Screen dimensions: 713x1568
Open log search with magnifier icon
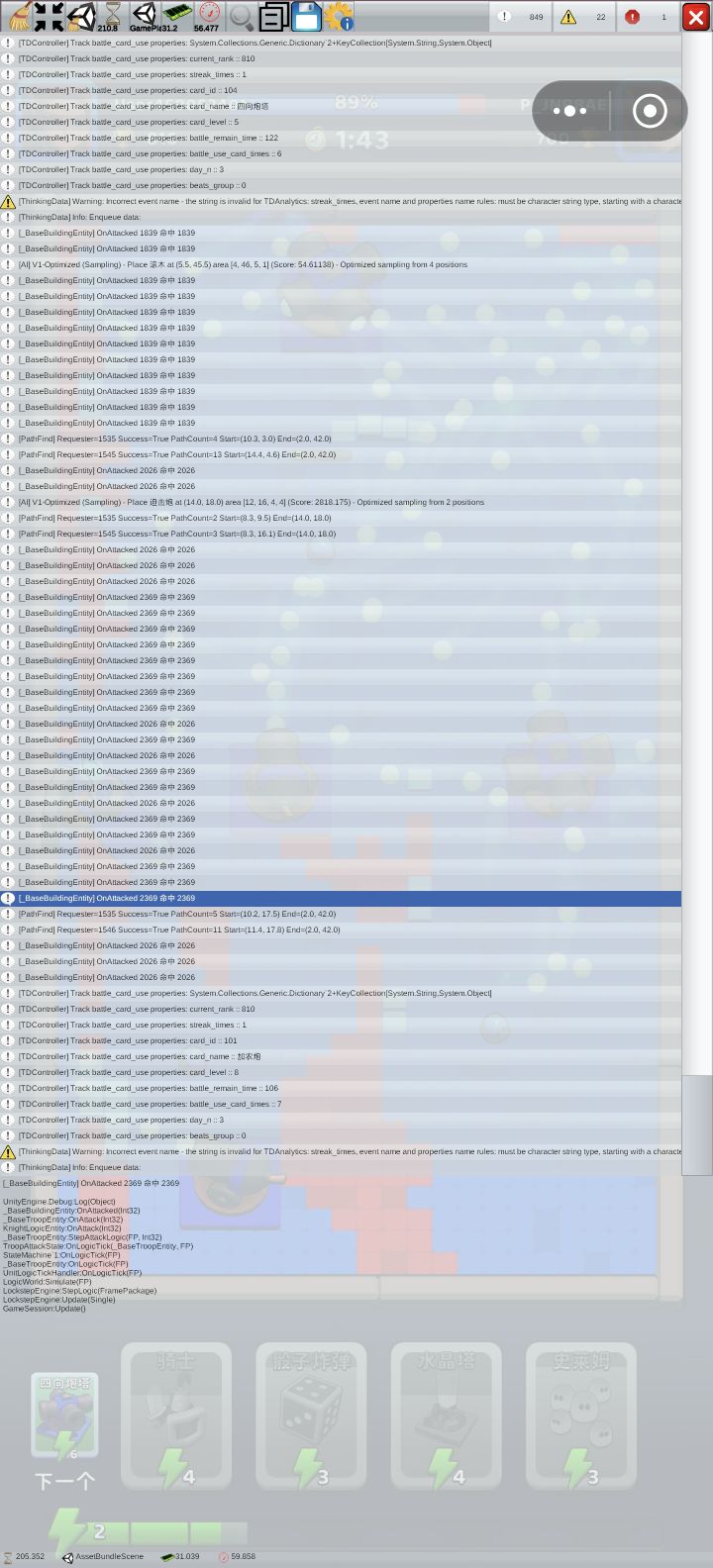pyautogui.click(x=241, y=17)
